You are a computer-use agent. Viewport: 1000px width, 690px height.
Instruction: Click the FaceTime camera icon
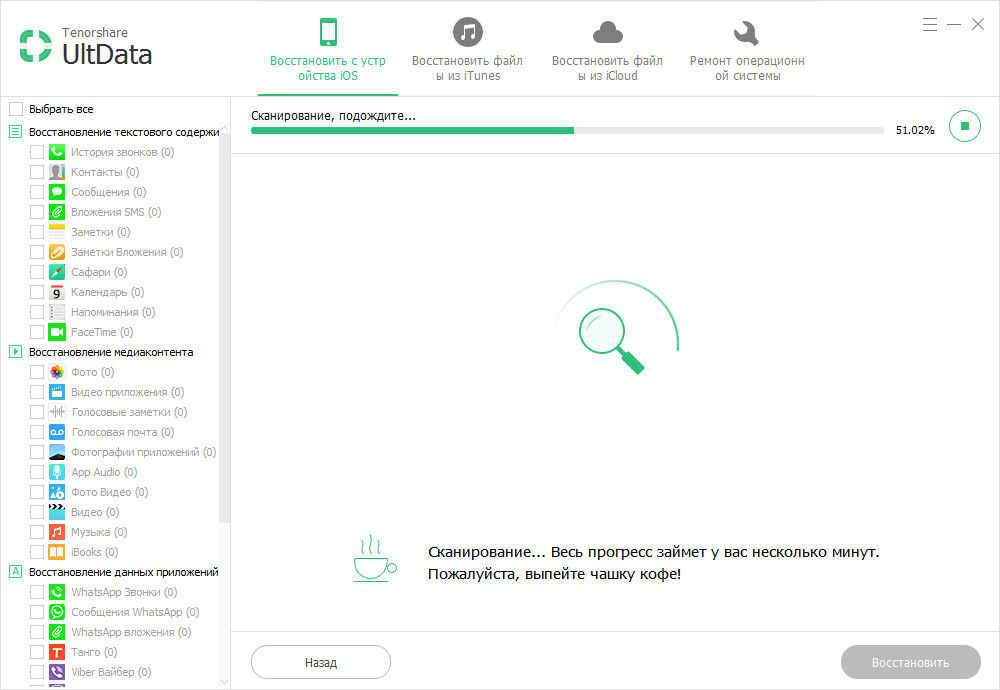[57, 332]
